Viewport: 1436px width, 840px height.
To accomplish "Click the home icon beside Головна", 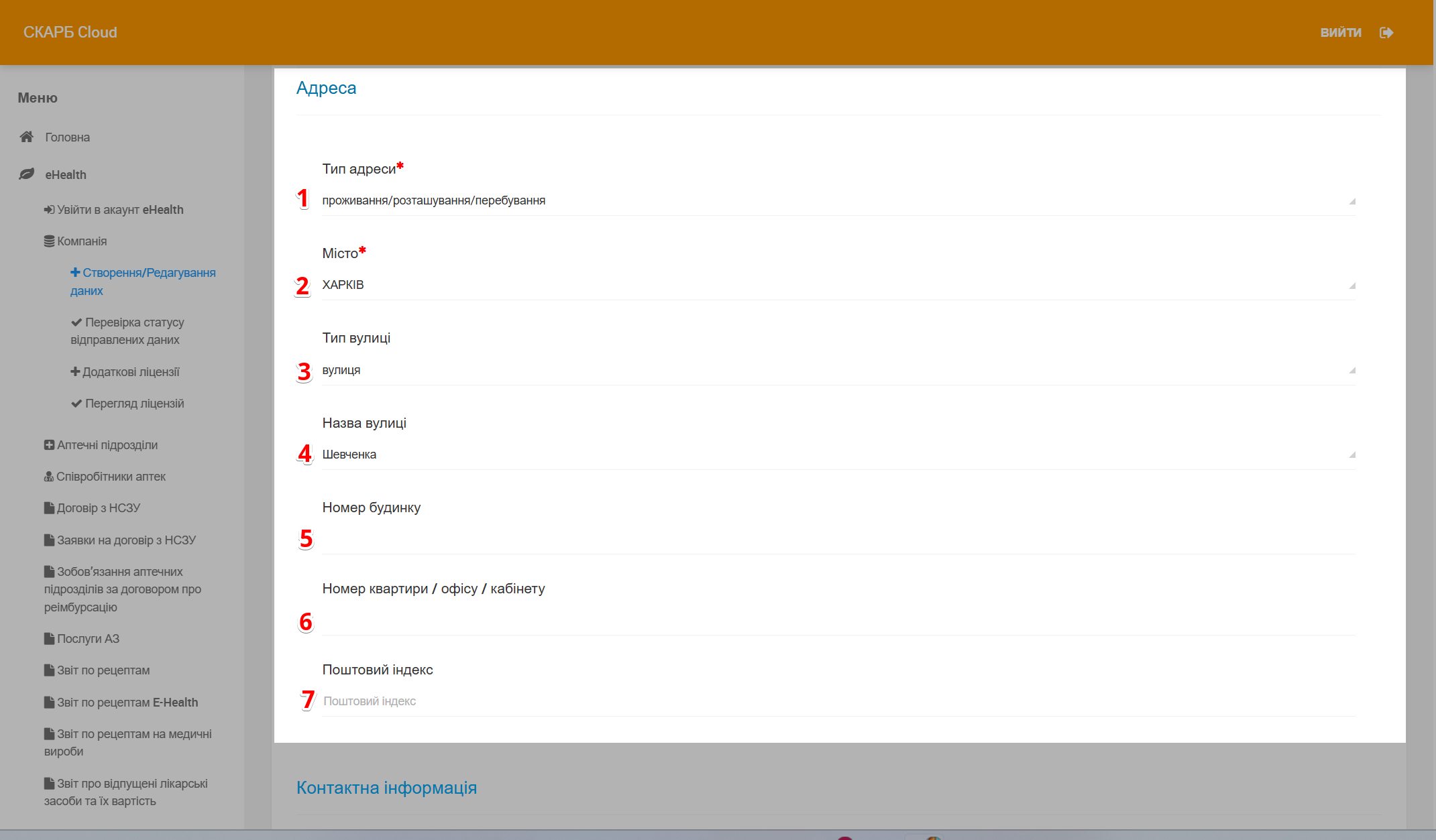I will click(x=26, y=137).
